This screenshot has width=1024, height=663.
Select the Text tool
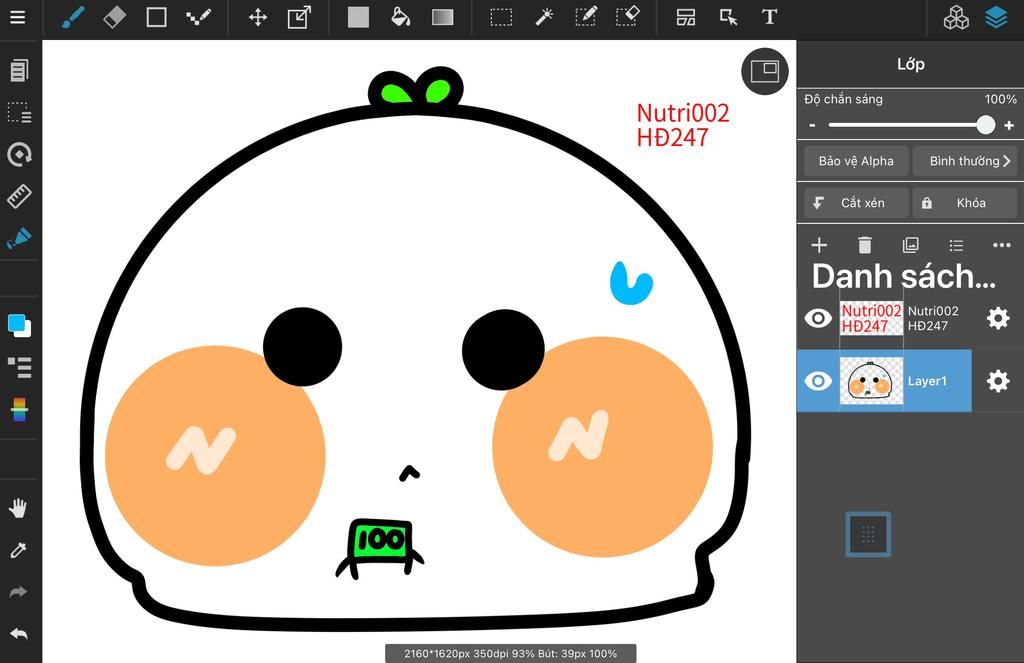click(x=769, y=17)
